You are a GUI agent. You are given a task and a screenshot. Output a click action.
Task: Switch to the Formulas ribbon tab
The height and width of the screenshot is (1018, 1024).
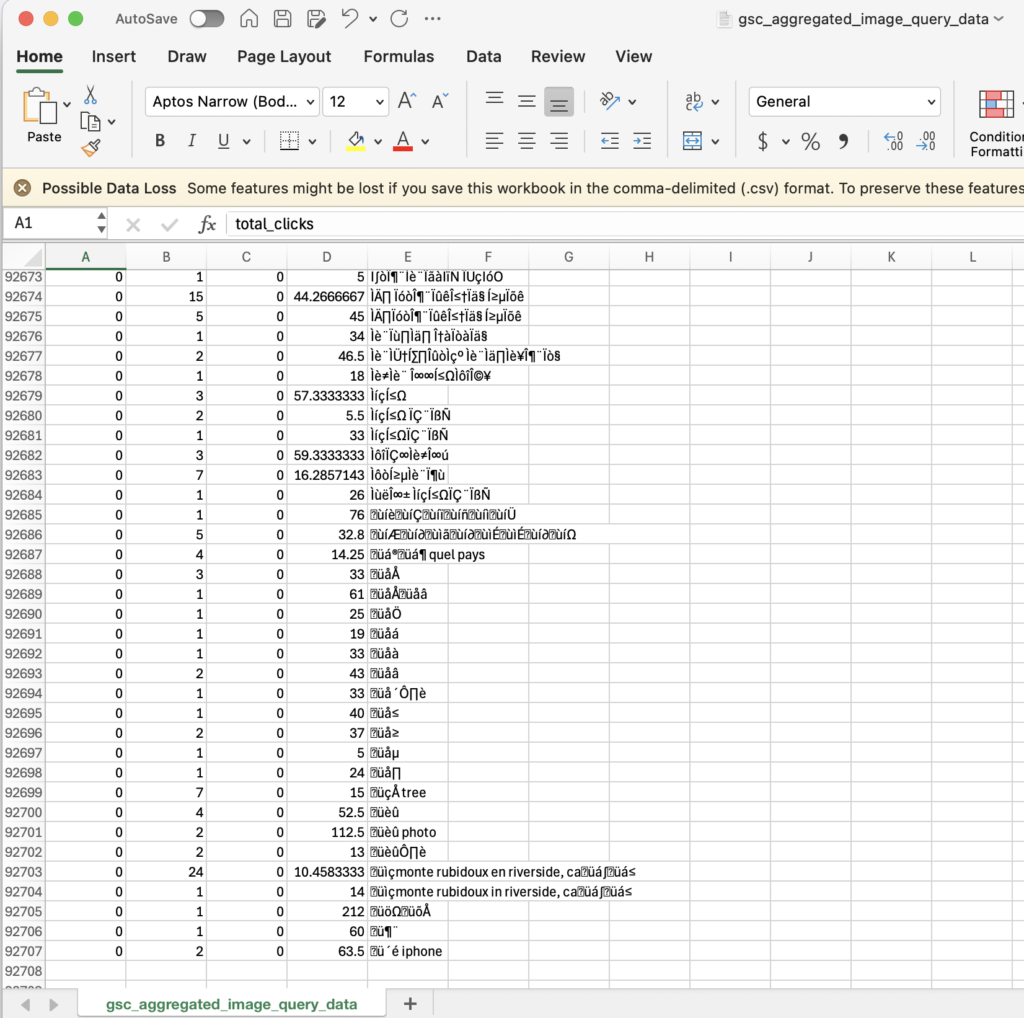(399, 57)
